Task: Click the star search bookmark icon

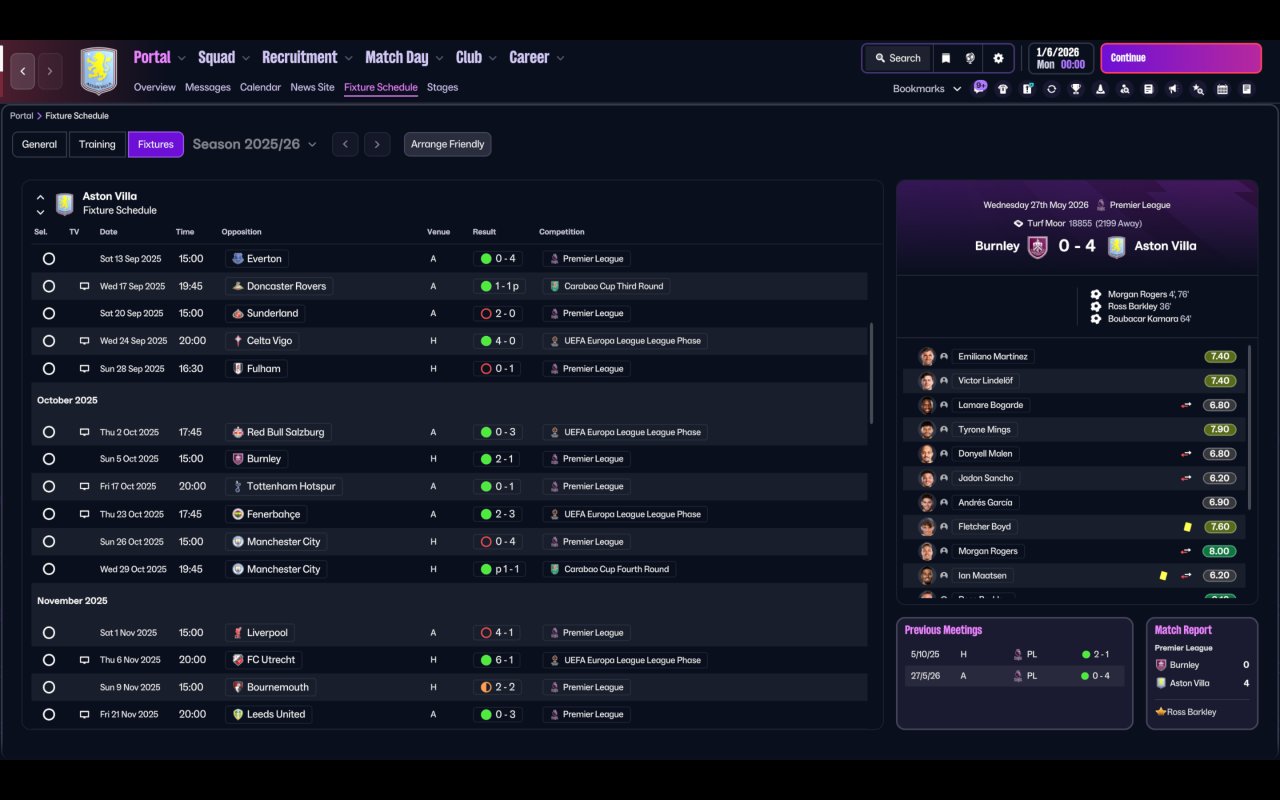Action: 1198,89
